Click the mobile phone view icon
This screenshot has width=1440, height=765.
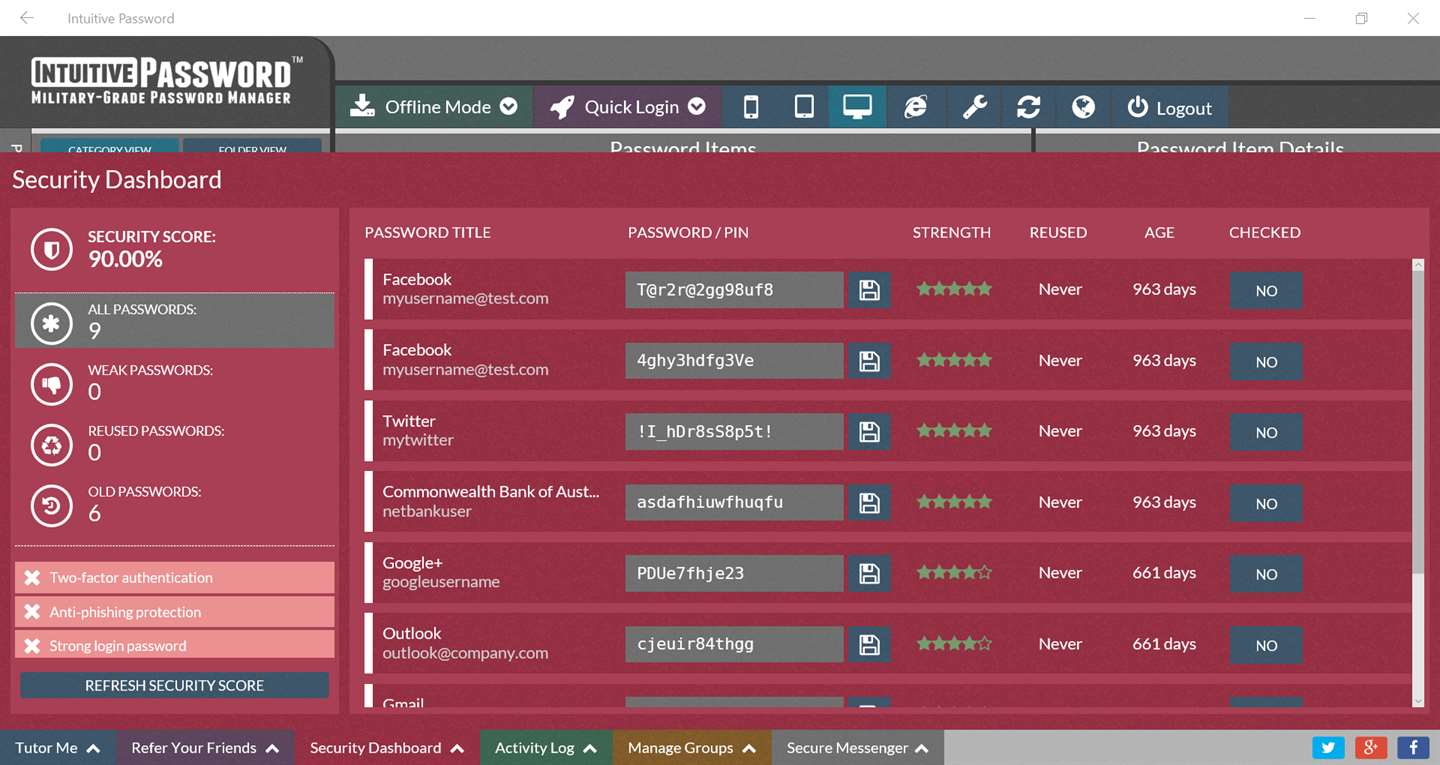751,107
